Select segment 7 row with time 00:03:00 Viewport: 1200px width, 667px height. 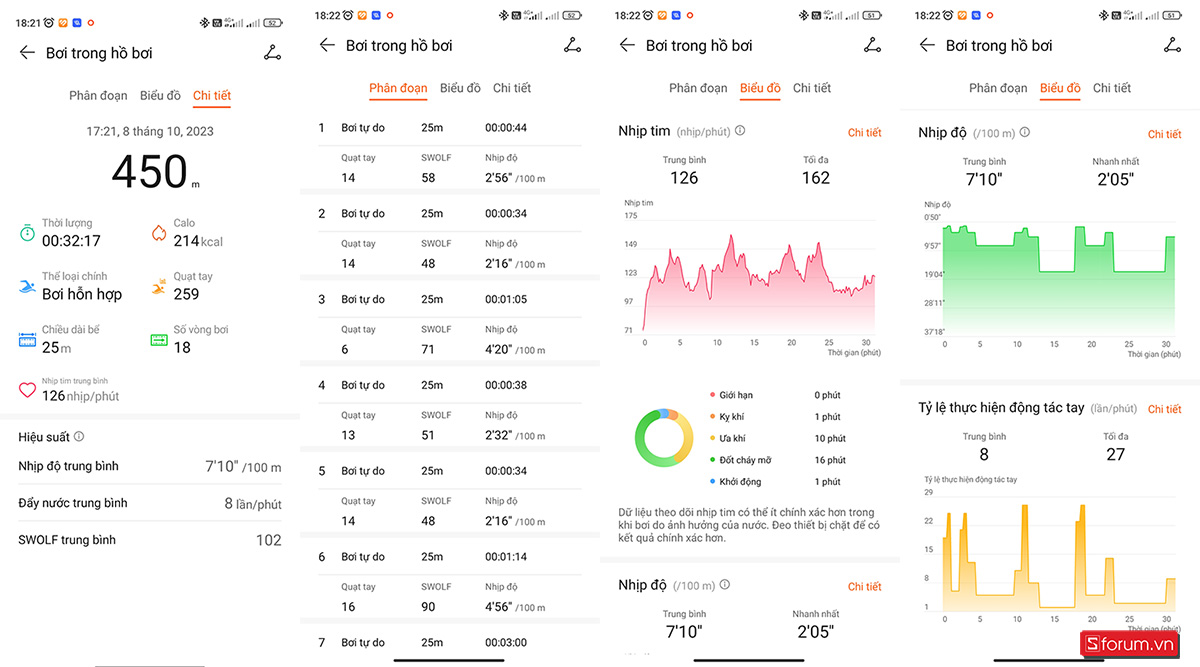(450, 642)
